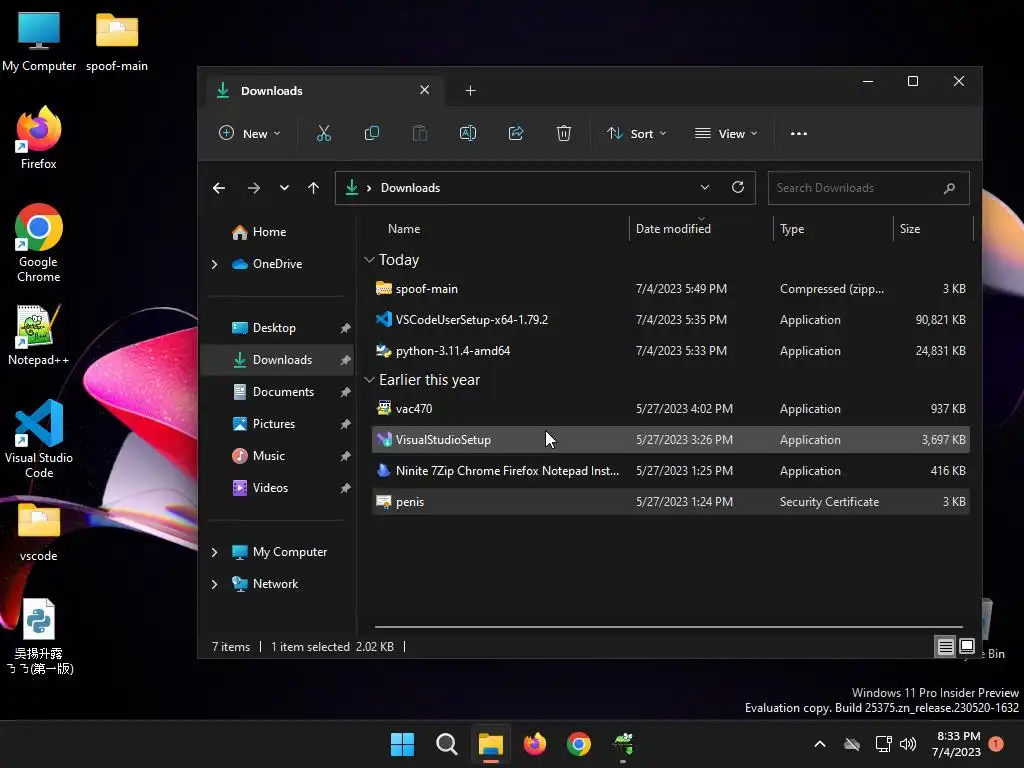Open the Google Chrome desktop shortcut
1024x768 pixels.
39,243
